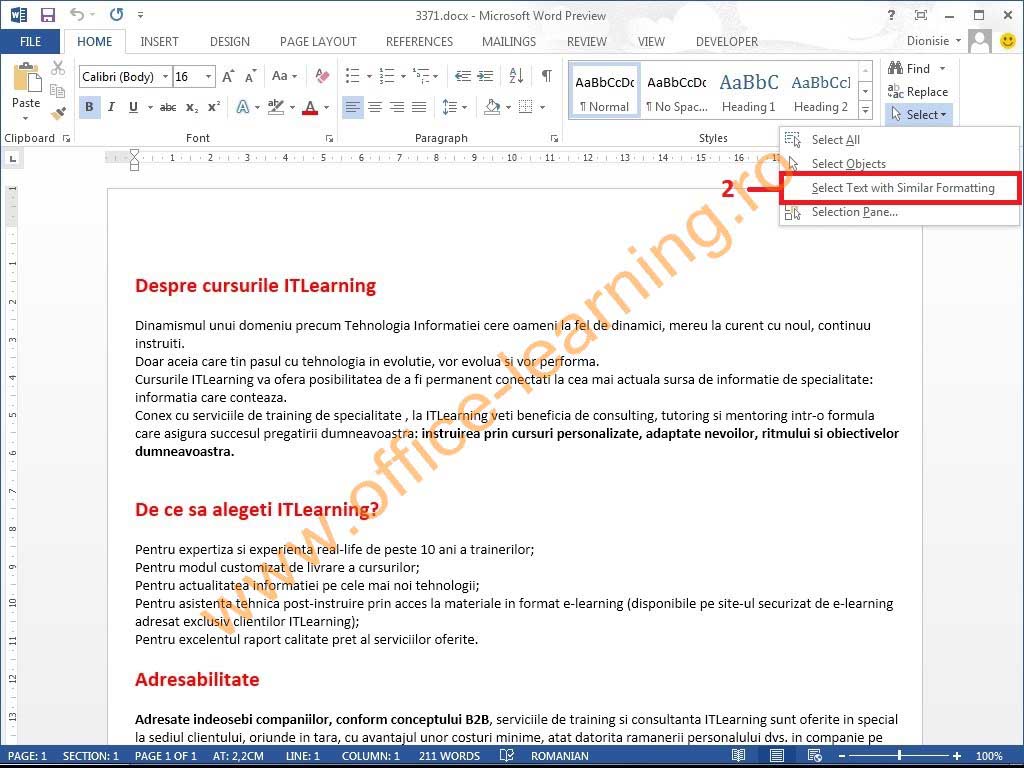Expand the Borders dropdown arrow

[x=543, y=107]
